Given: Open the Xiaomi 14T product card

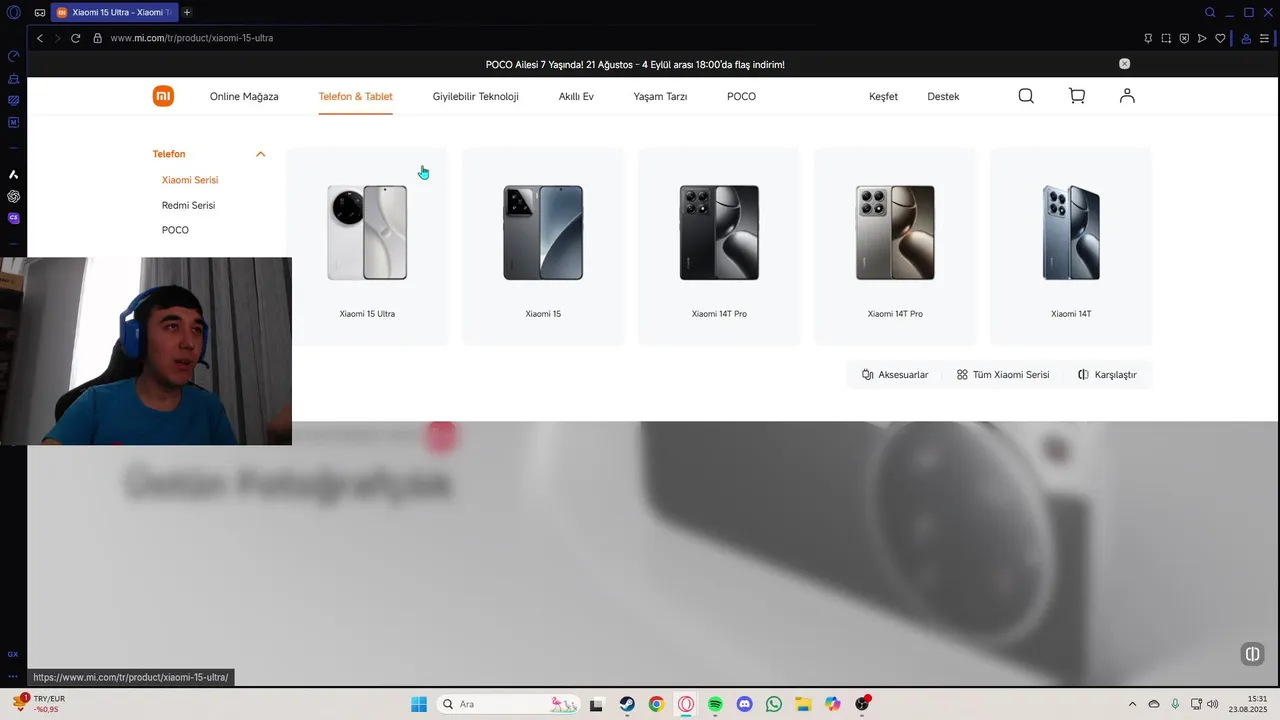Looking at the screenshot, I should click(x=1071, y=247).
